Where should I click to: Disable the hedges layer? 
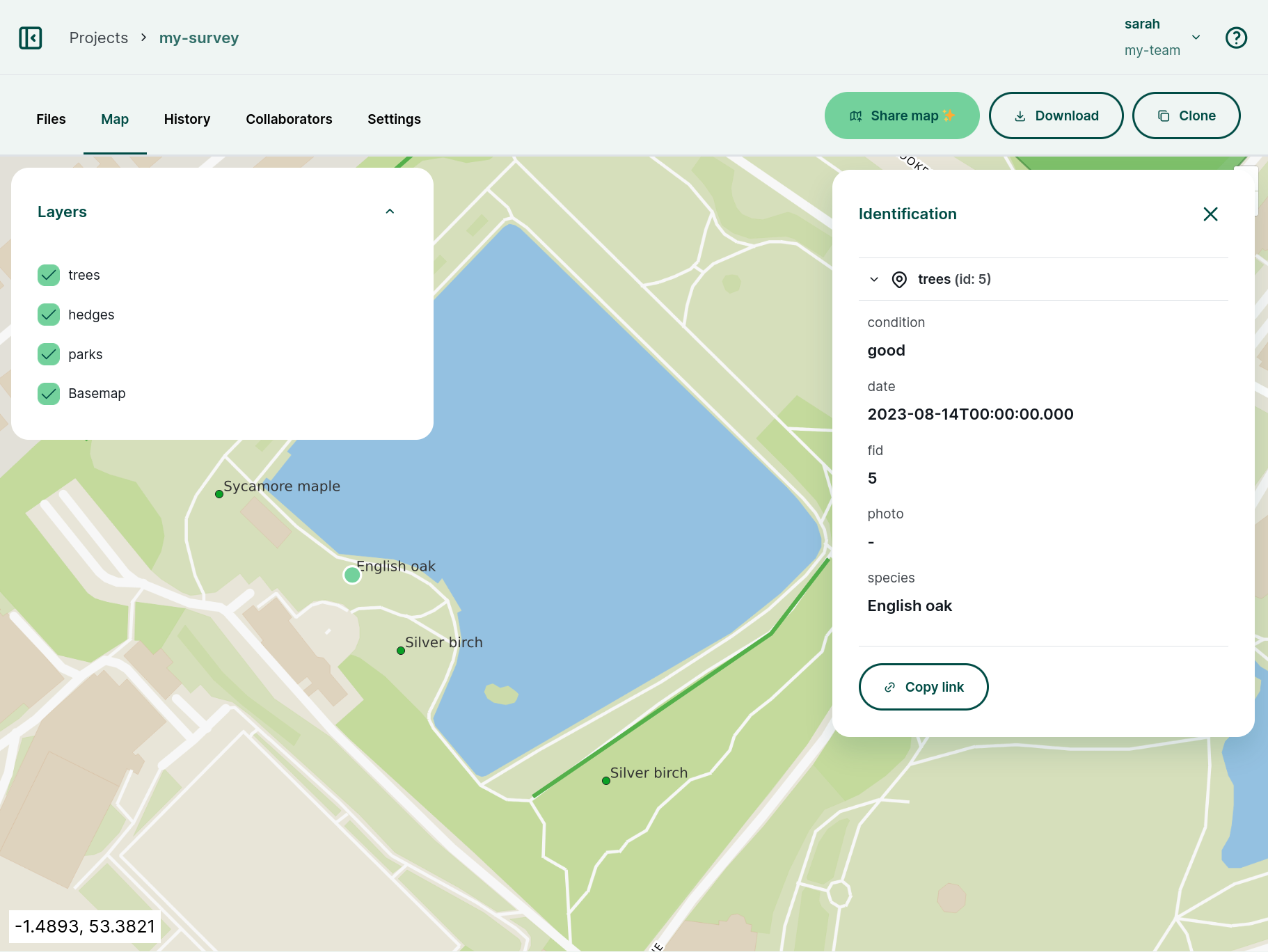48,315
